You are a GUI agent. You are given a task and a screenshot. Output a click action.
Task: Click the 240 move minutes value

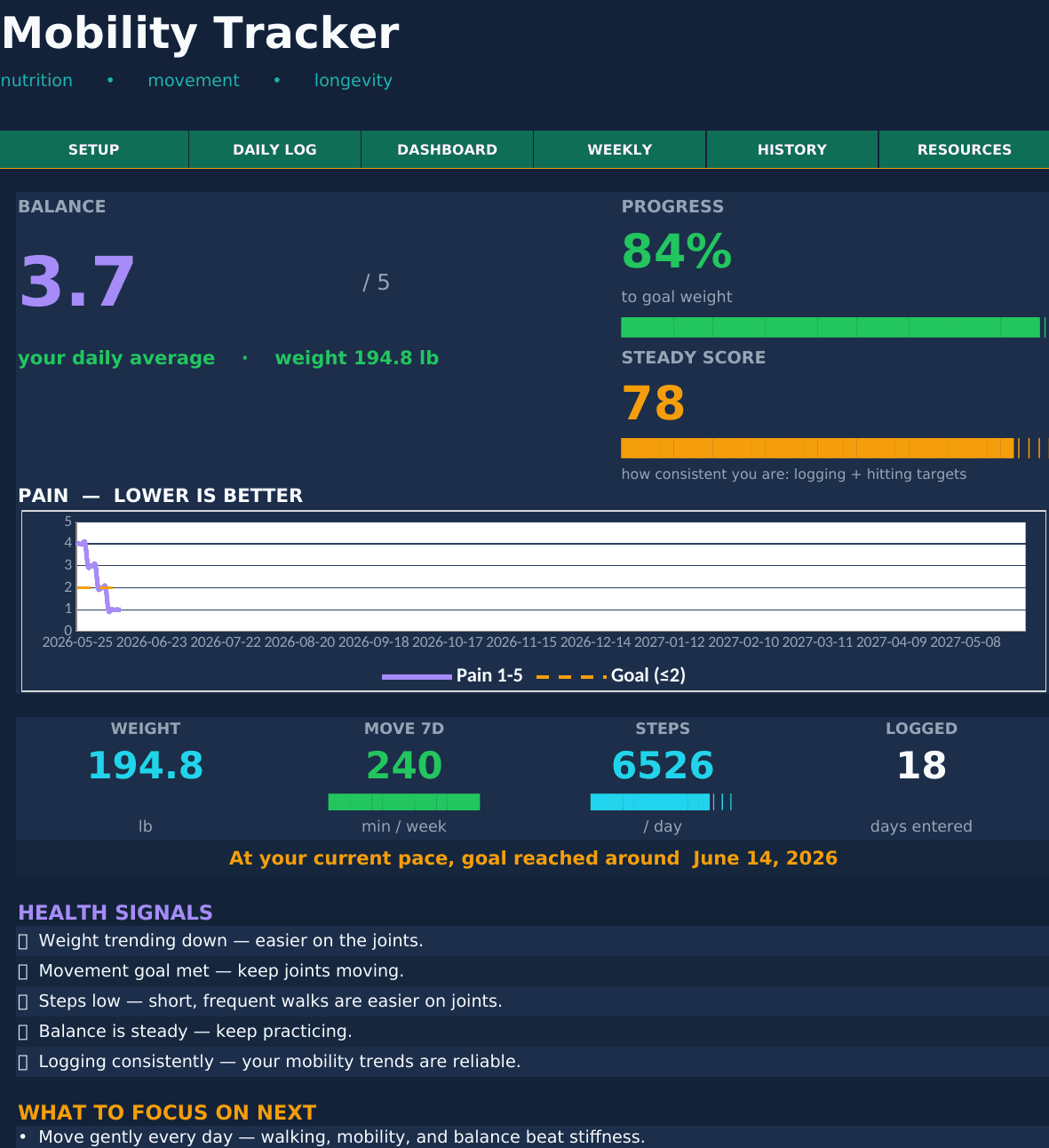point(404,766)
